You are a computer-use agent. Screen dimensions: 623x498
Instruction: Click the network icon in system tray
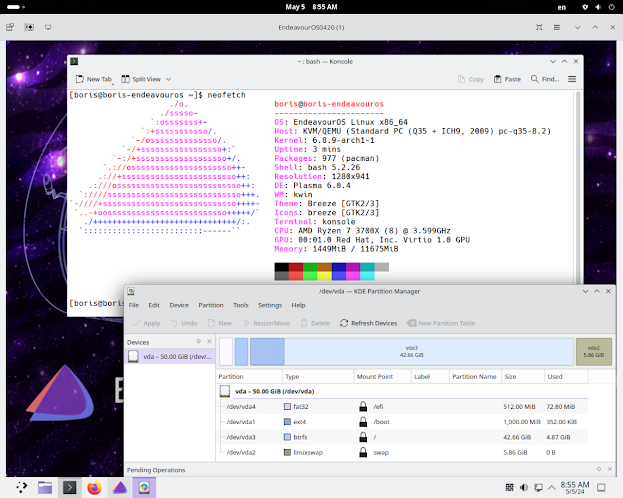(x=538, y=487)
